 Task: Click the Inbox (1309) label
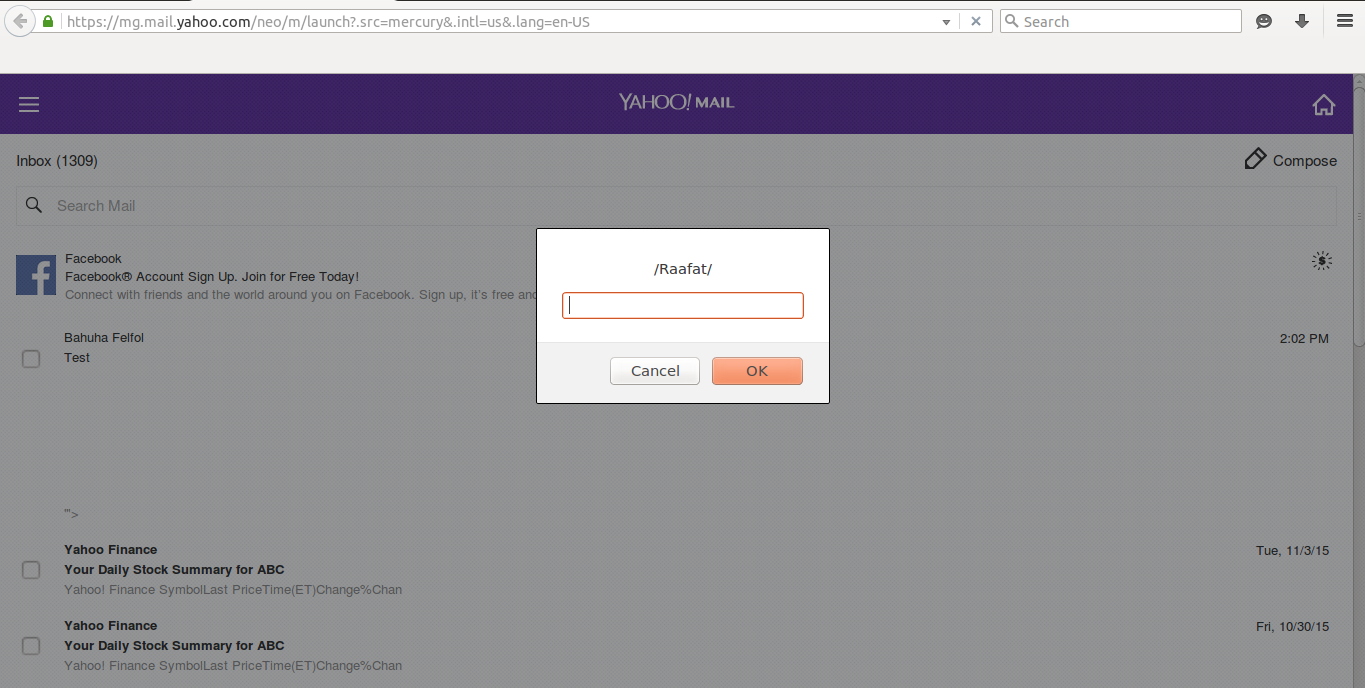57,161
